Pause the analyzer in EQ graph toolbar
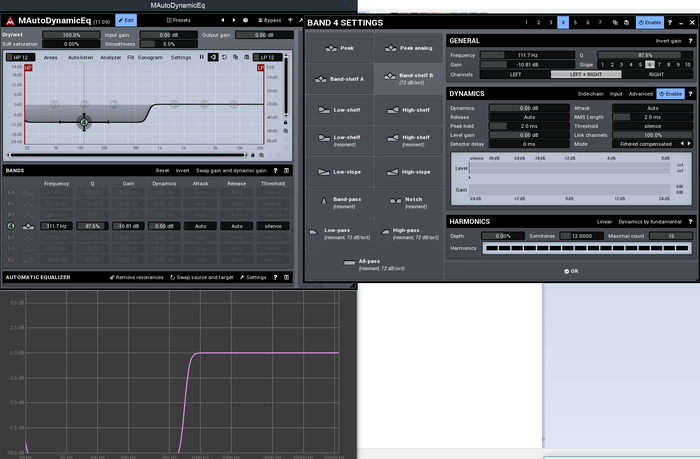 [201, 57]
